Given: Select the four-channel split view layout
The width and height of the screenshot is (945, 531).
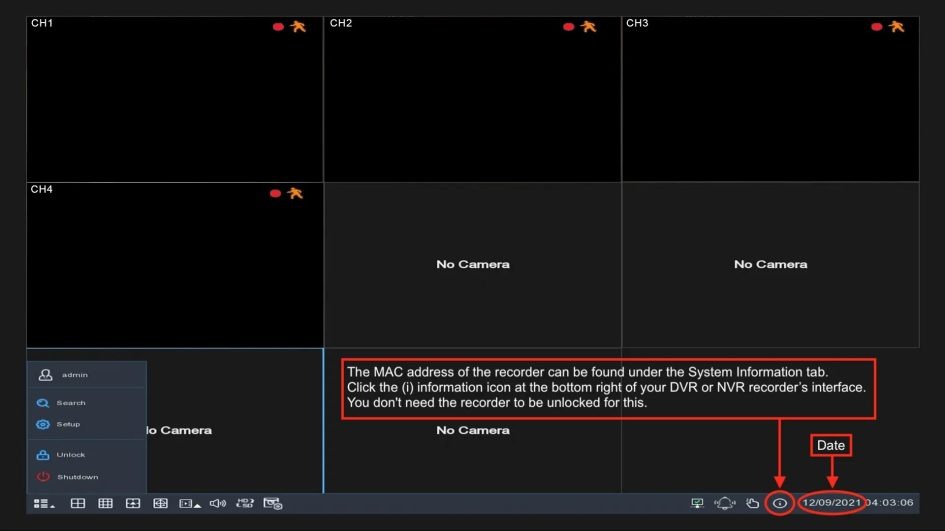Looking at the screenshot, I should tap(77, 503).
